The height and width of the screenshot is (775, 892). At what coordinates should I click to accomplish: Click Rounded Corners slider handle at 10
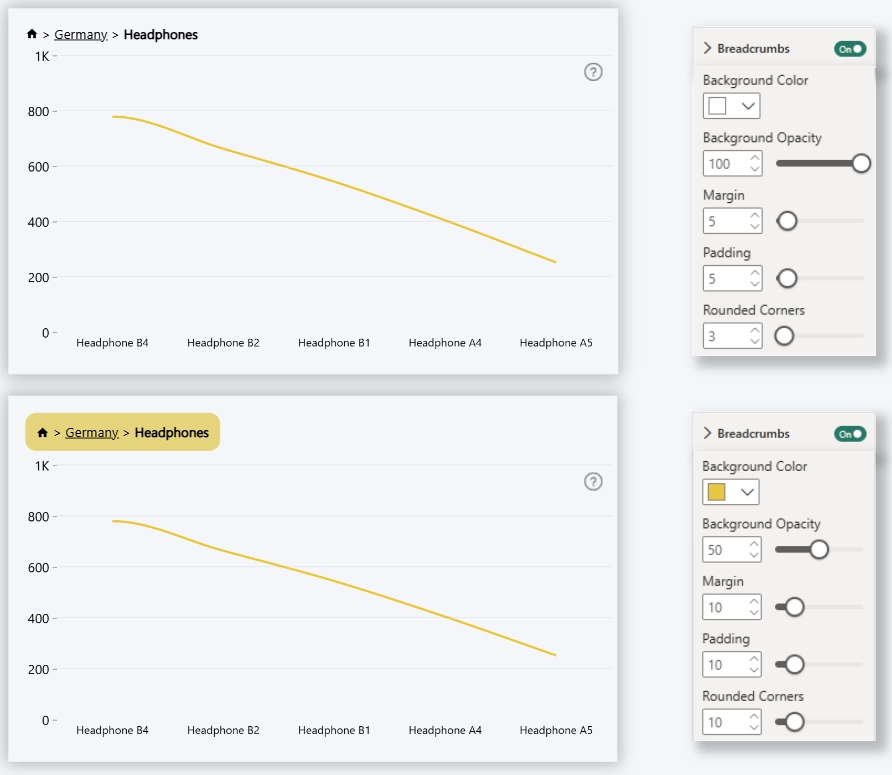click(795, 722)
